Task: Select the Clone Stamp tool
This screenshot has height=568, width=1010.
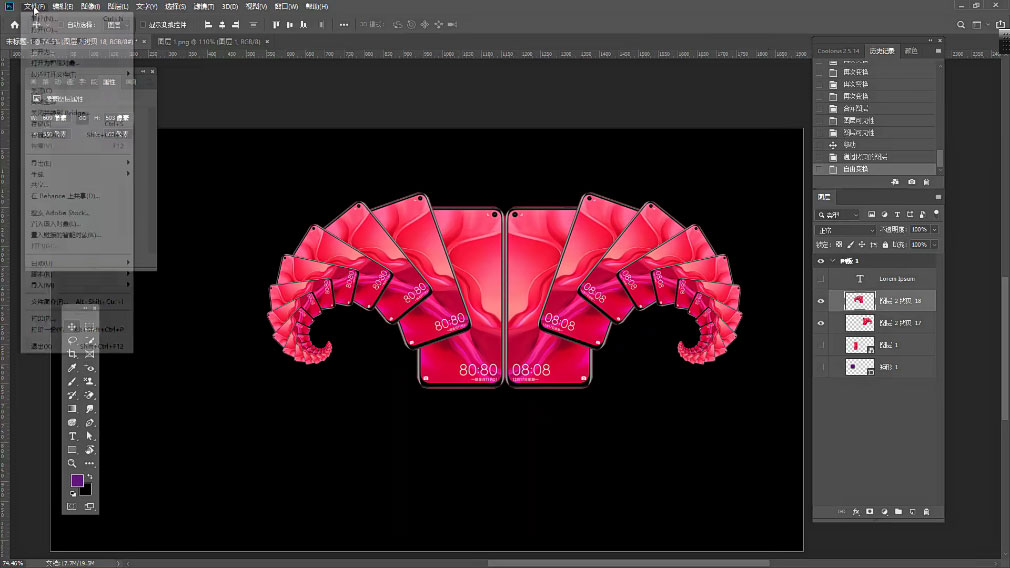Action: click(90, 381)
